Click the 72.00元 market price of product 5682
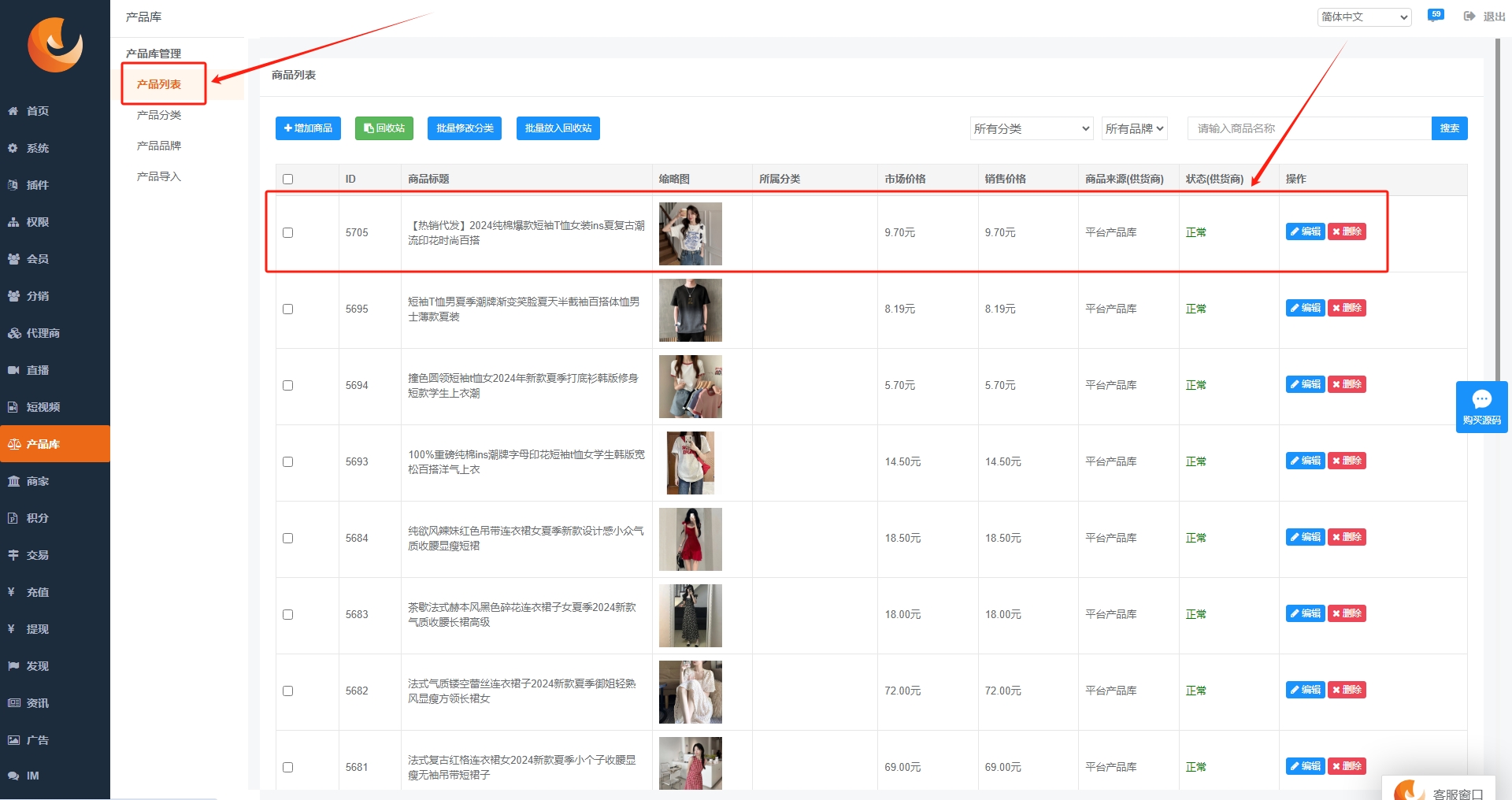Screen dimensions: 1512x800 pyautogui.click(x=902, y=691)
